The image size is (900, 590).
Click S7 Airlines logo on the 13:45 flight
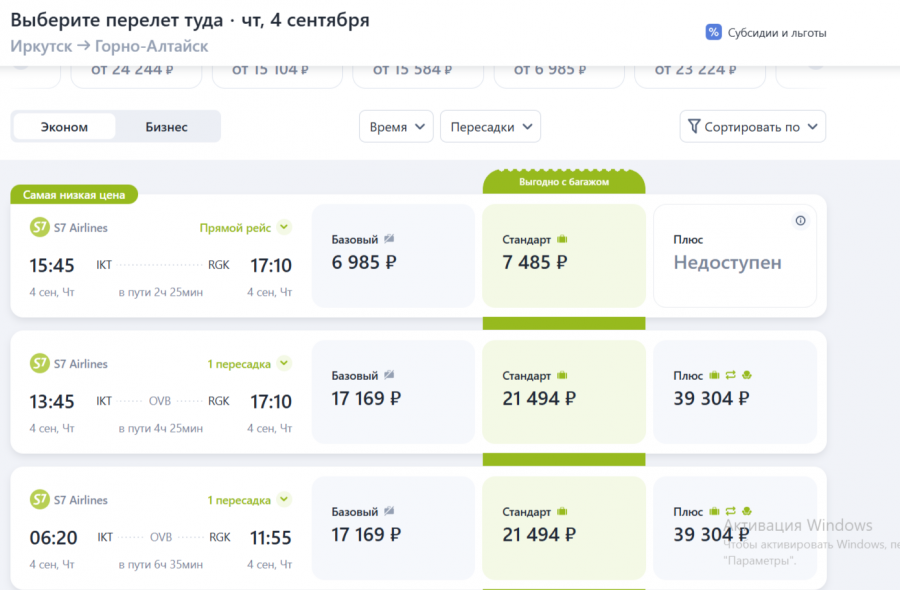40,364
